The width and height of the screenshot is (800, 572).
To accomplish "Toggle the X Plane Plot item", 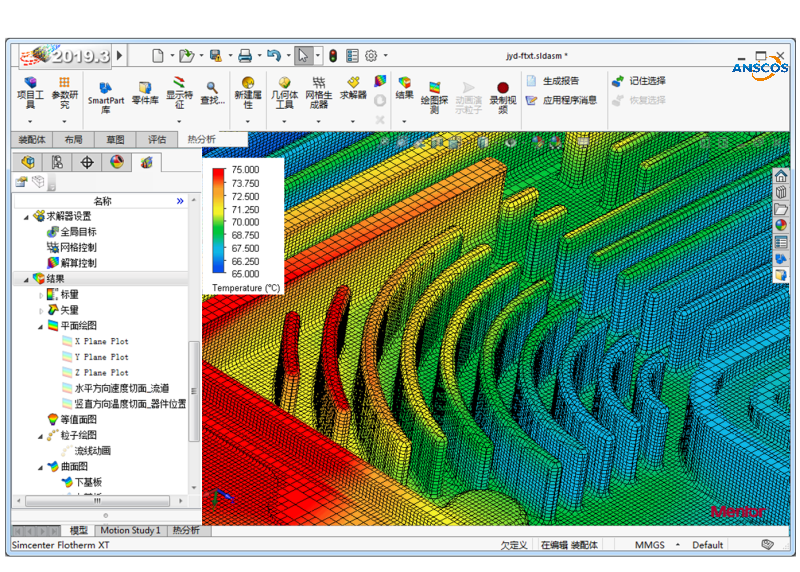I will (101, 341).
